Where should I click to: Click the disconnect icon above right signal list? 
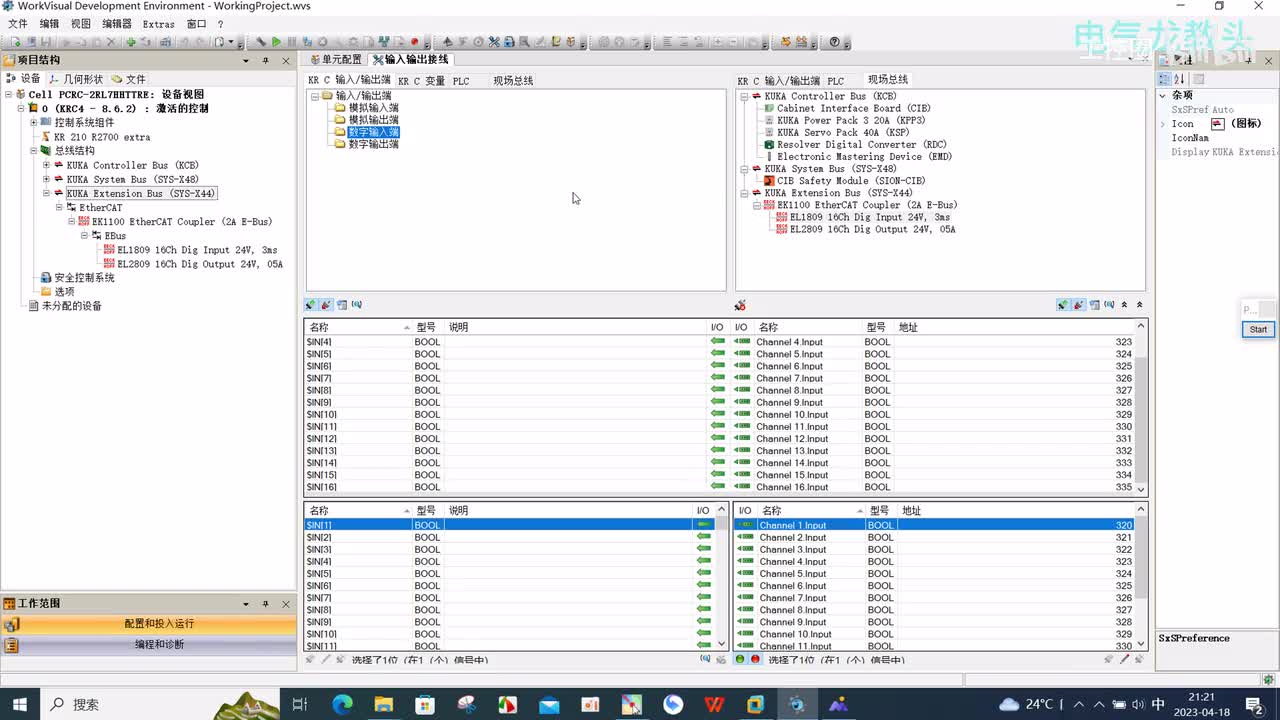click(x=740, y=305)
